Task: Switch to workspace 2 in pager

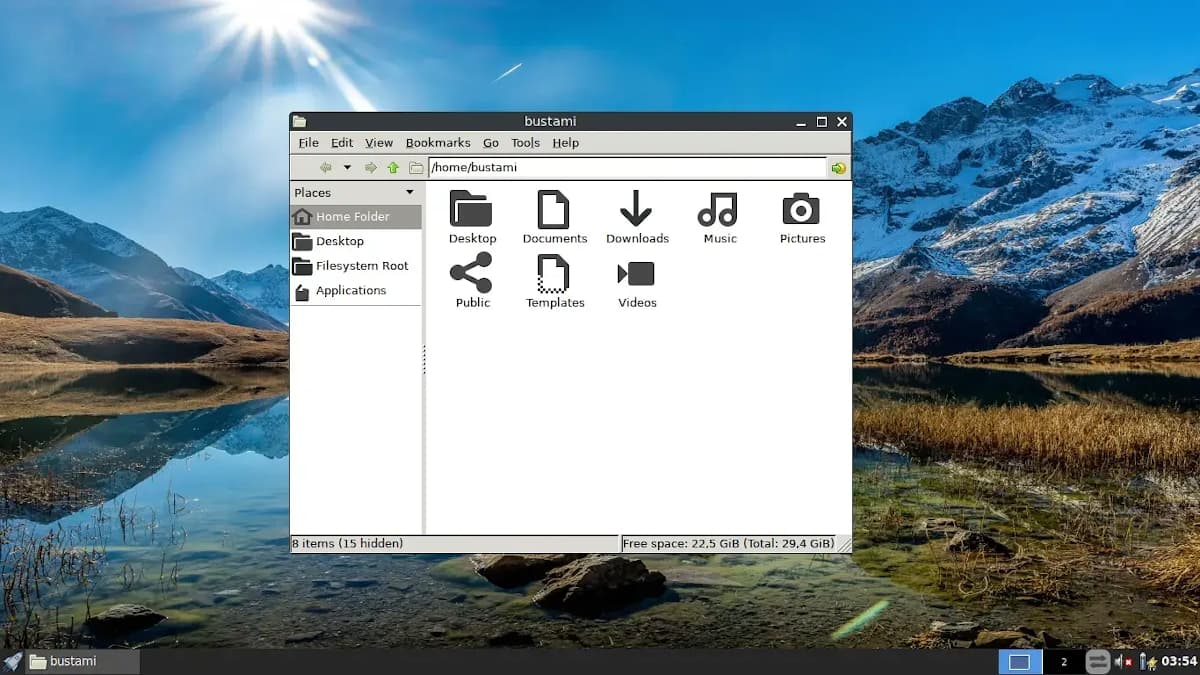Action: [x=1063, y=662]
